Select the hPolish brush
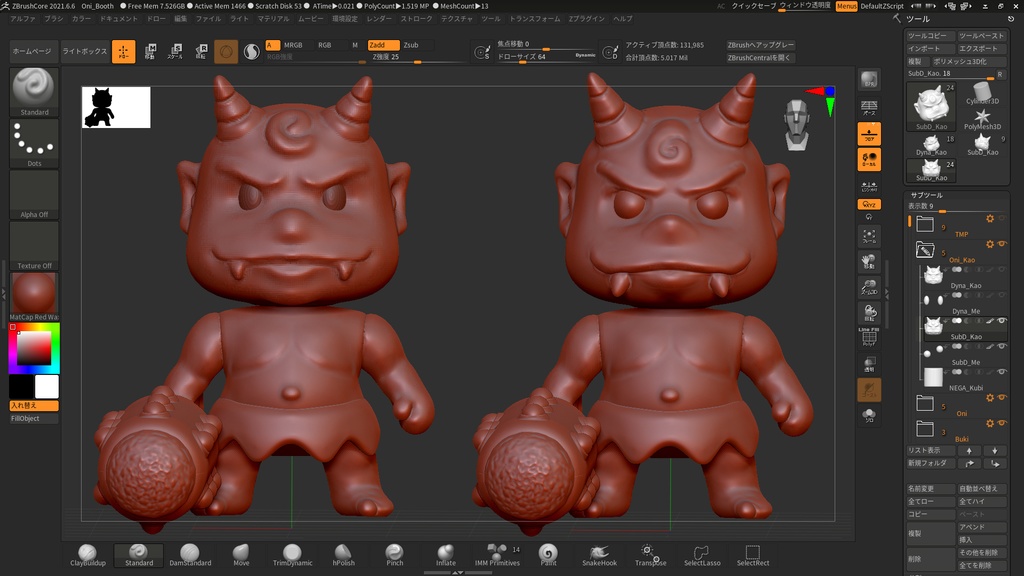Image resolution: width=1024 pixels, height=576 pixels. pyautogui.click(x=344, y=555)
